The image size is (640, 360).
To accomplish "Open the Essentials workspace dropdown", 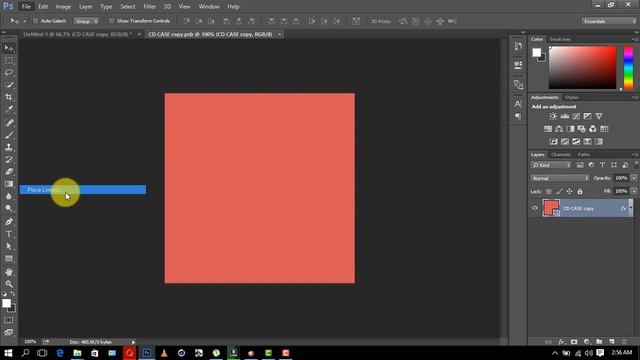I will coord(609,21).
